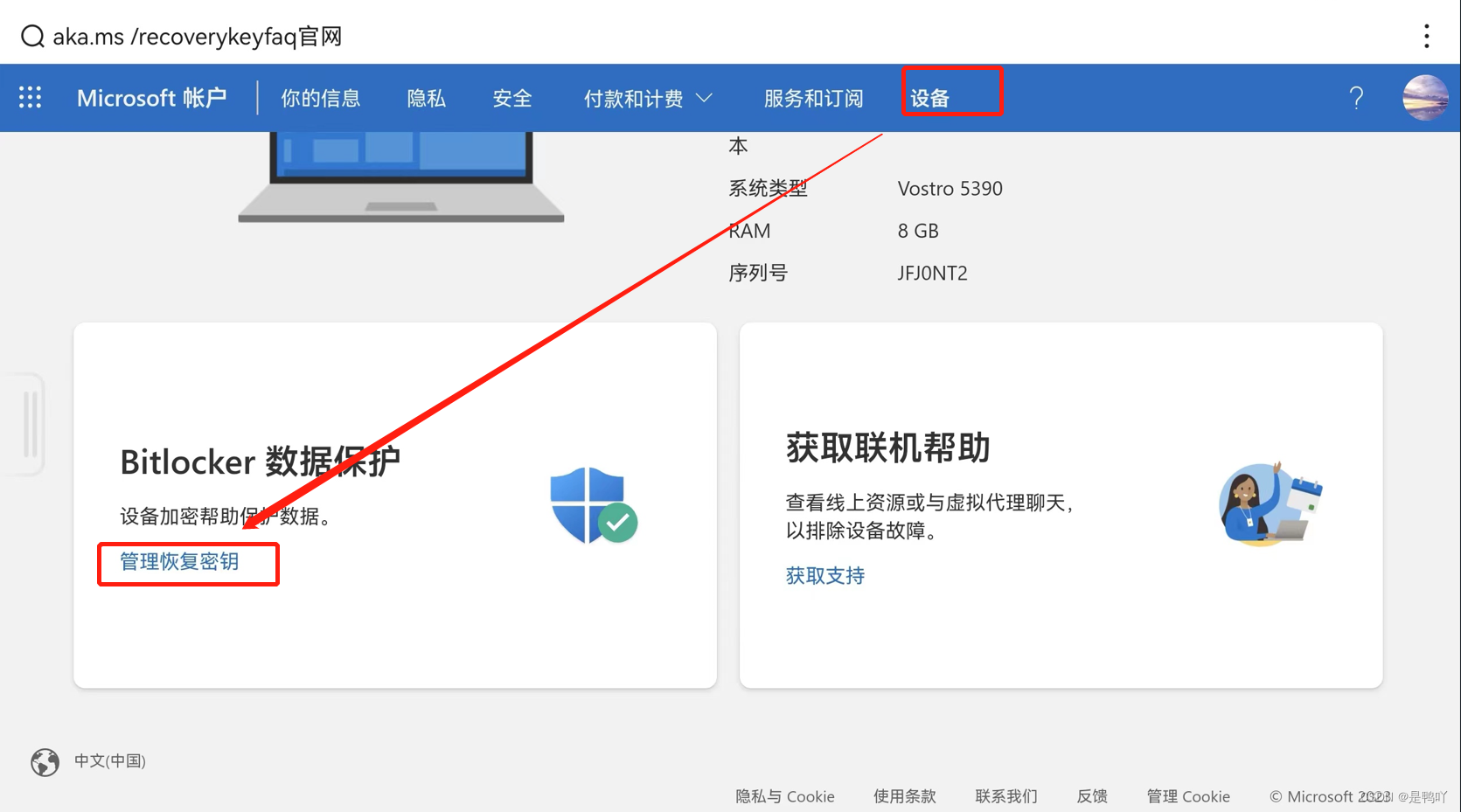Open the 你的信息 menu item

[x=320, y=98]
